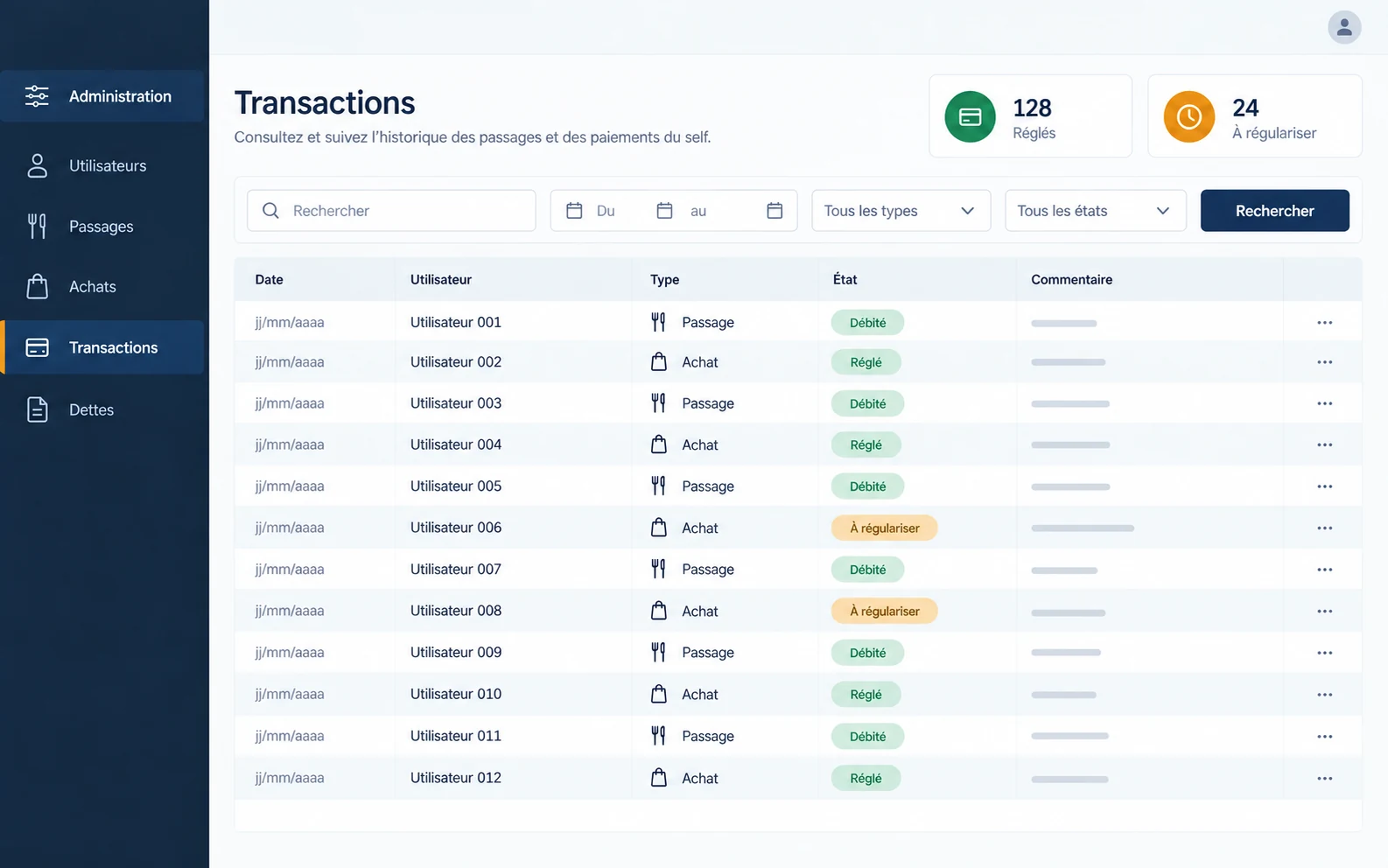Go to Achats in sidebar
The image size is (1388, 868).
pyautogui.click(x=102, y=287)
